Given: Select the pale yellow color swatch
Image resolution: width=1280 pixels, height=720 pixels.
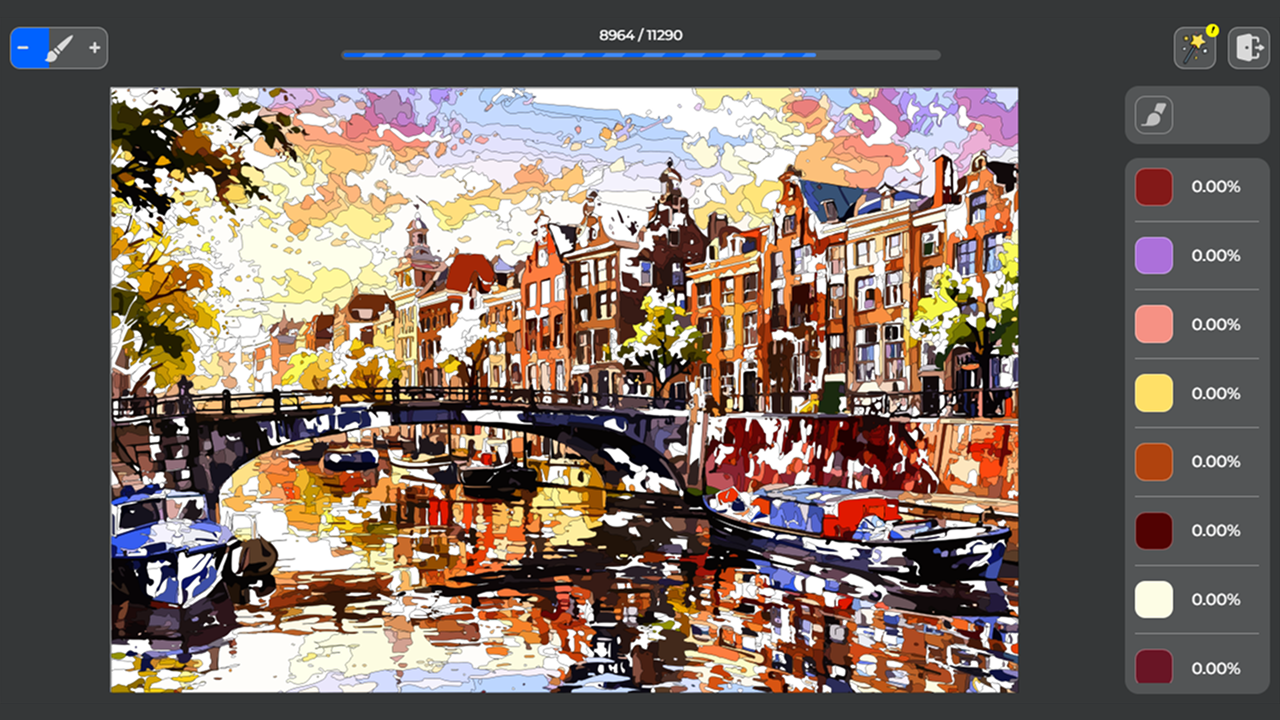Looking at the screenshot, I should pos(1153,393).
